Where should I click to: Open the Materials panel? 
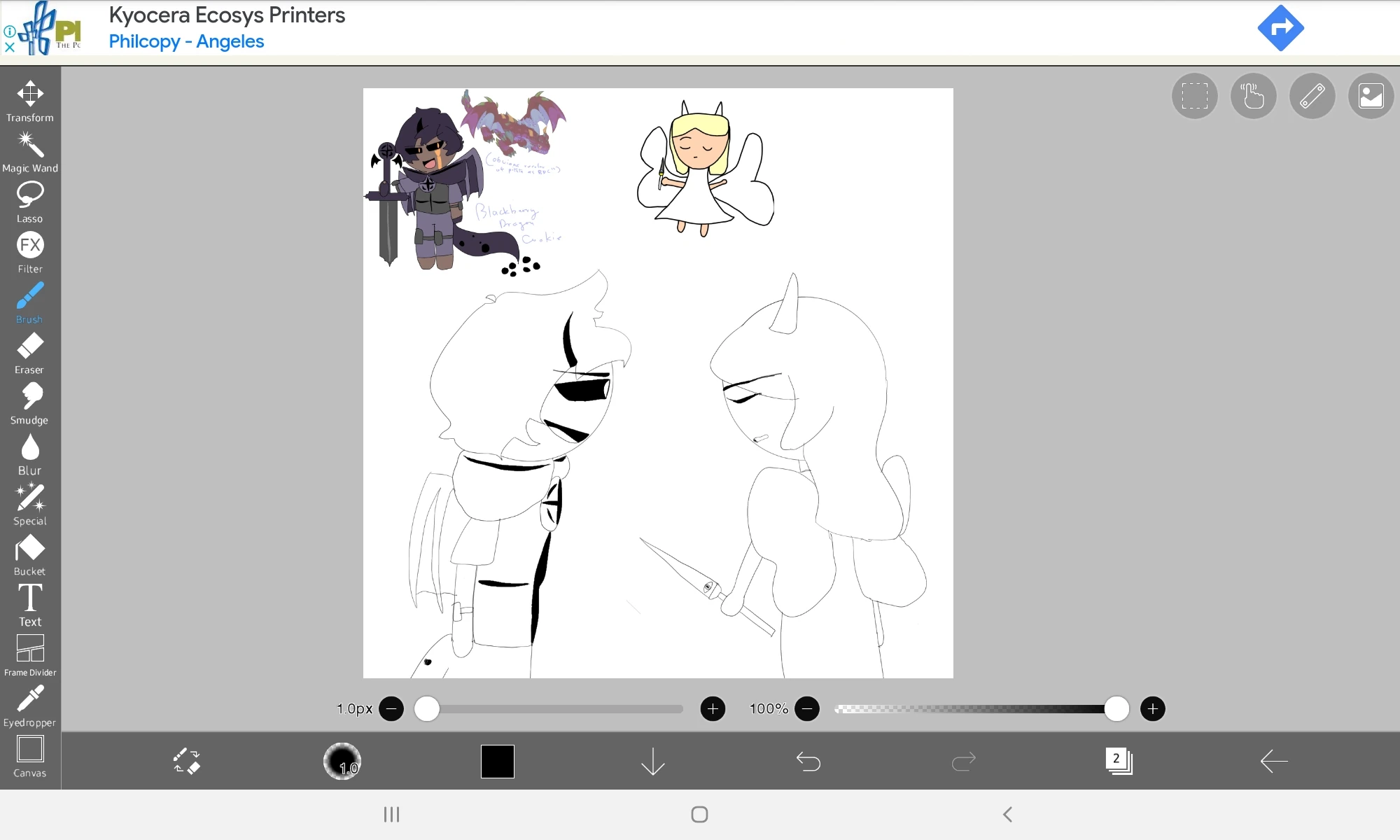click(x=1371, y=96)
